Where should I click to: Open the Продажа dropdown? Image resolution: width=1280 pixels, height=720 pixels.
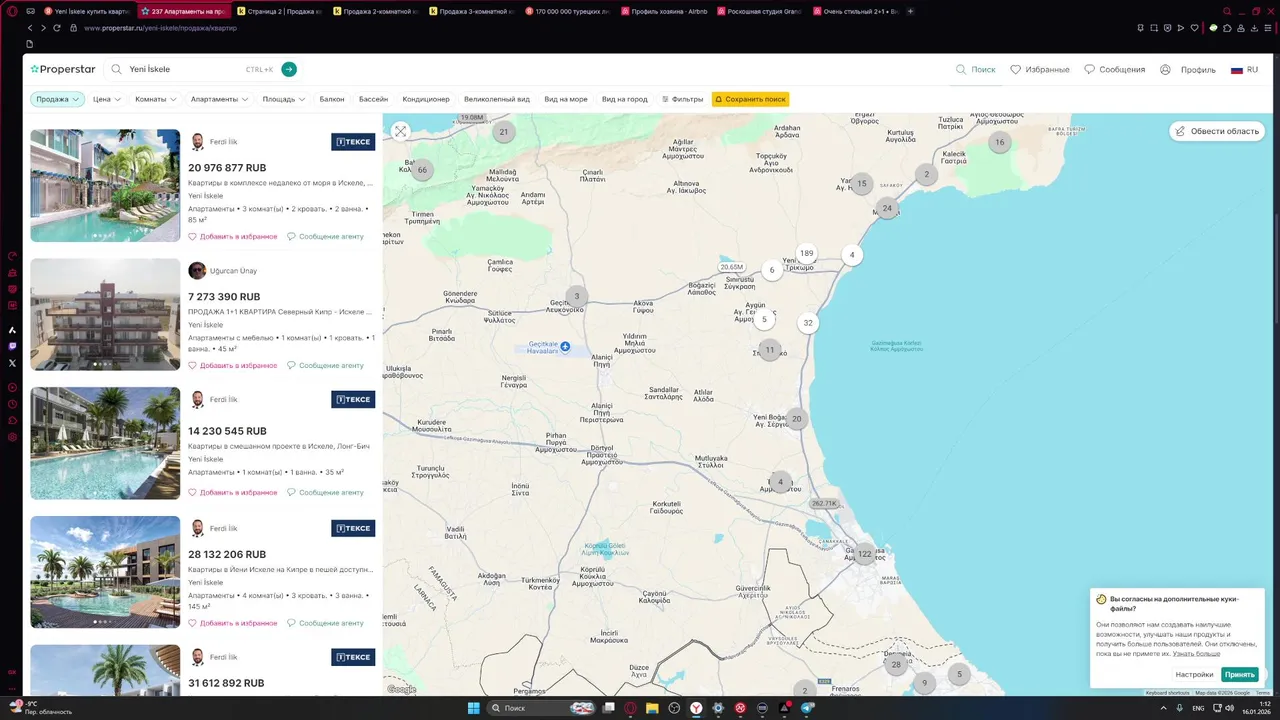[57, 99]
